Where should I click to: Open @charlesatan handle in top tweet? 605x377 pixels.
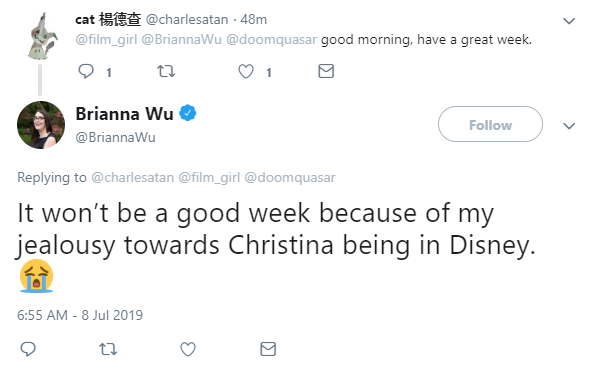coord(187,19)
